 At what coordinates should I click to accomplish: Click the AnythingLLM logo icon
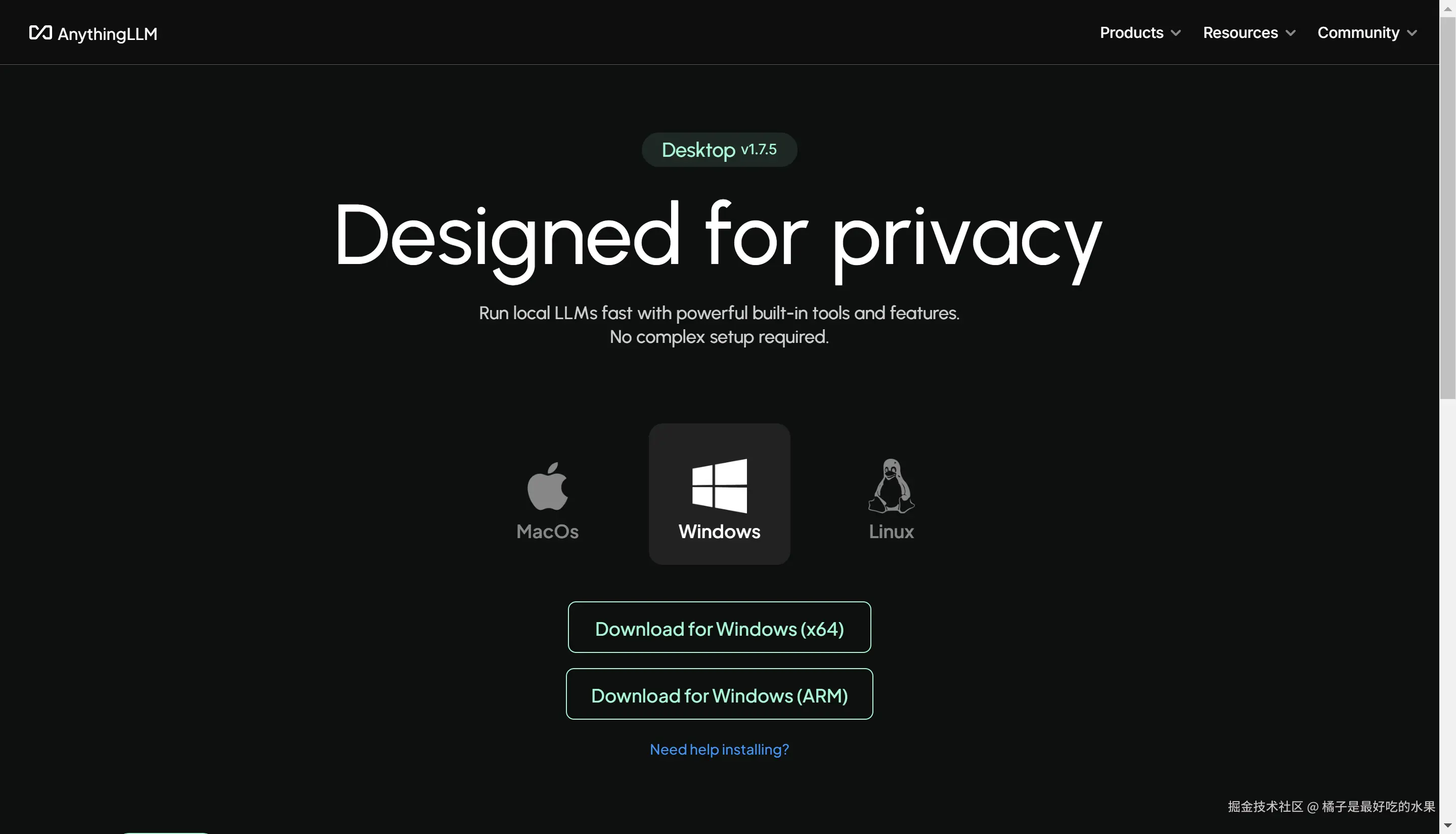tap(40, 33)
